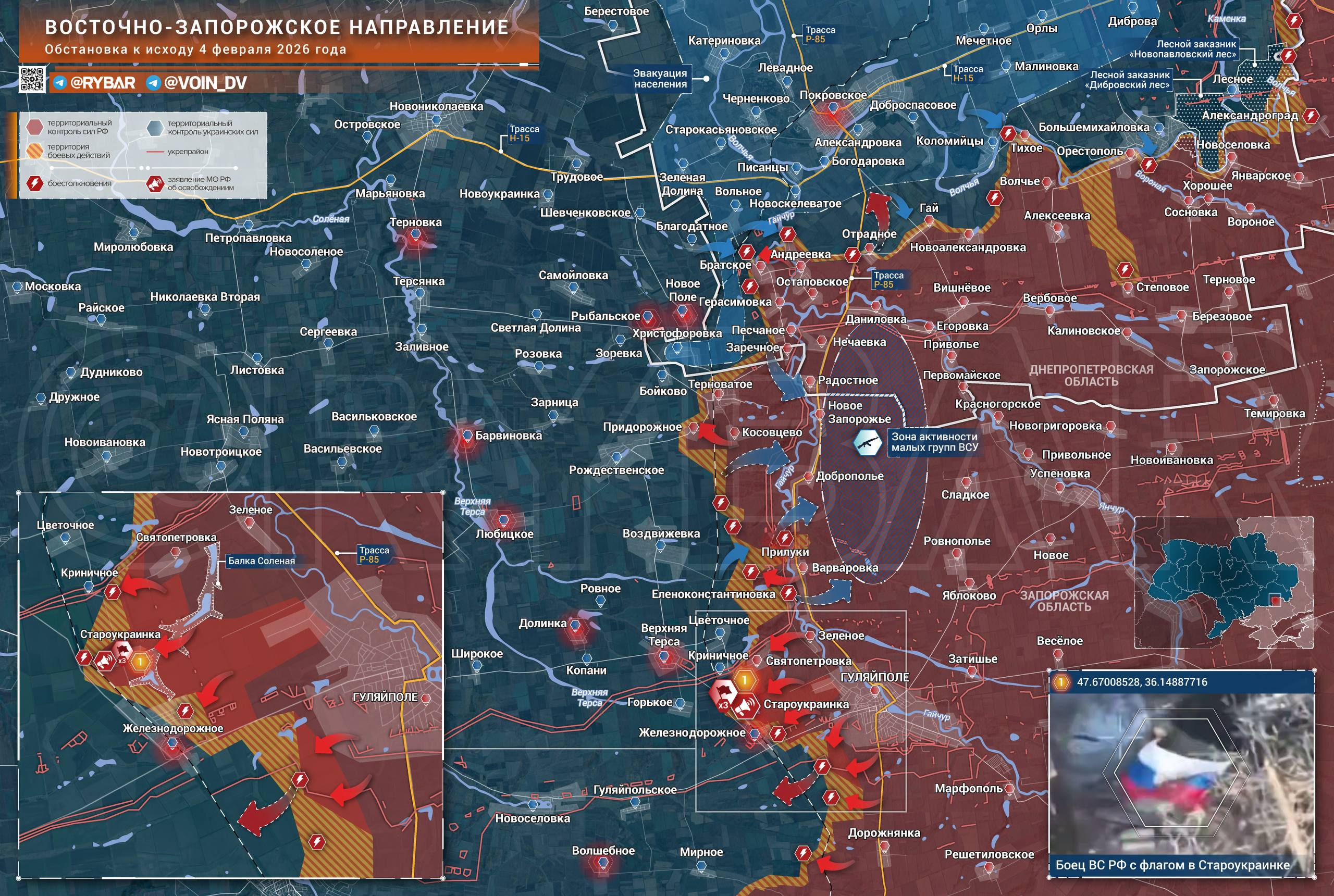Open the @RYBAR Telegram link
This screenshot has height=896, width=1334.
[x=94, y=83]
